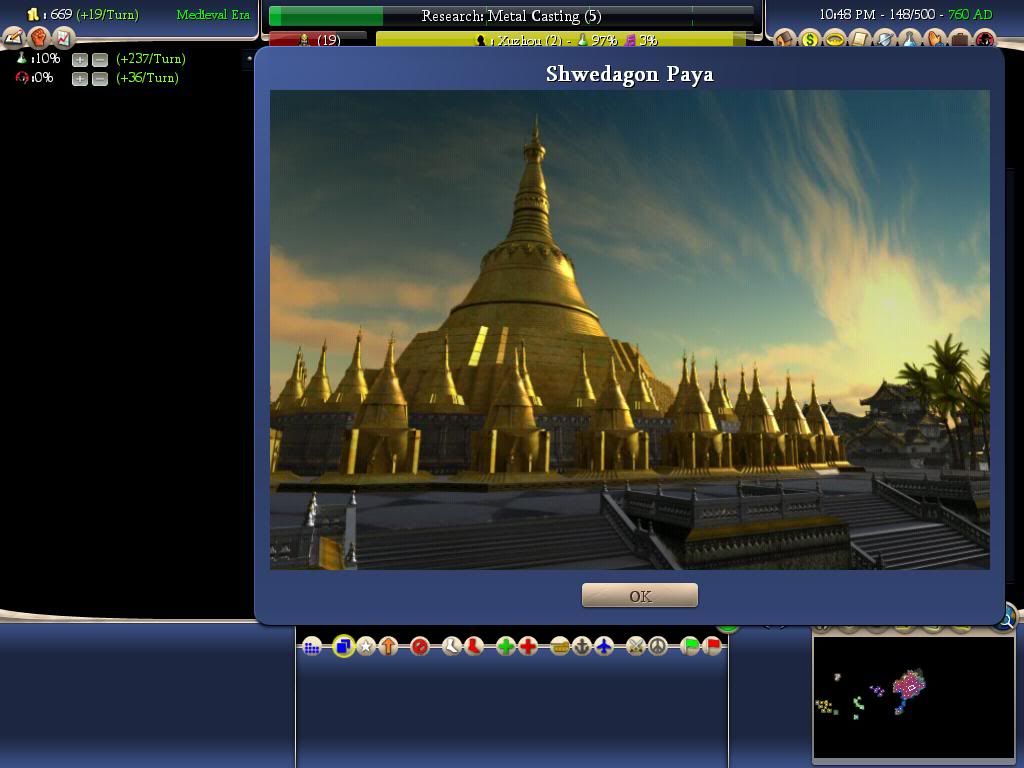Click the green plus cross icon
This screenshot has height=768, width=1024.
505,647
